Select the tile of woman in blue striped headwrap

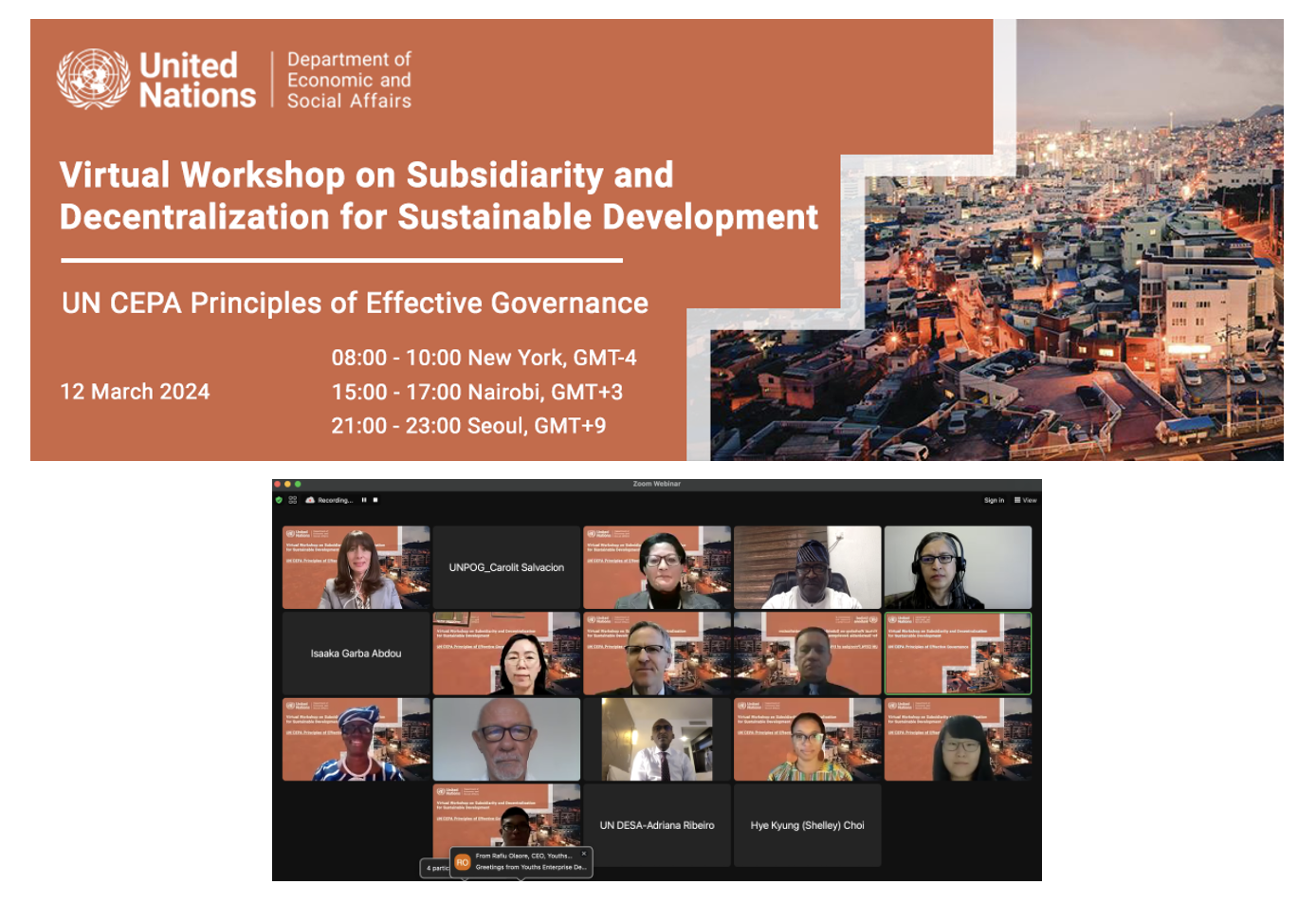pyautogui.click(x=356, y=740)
